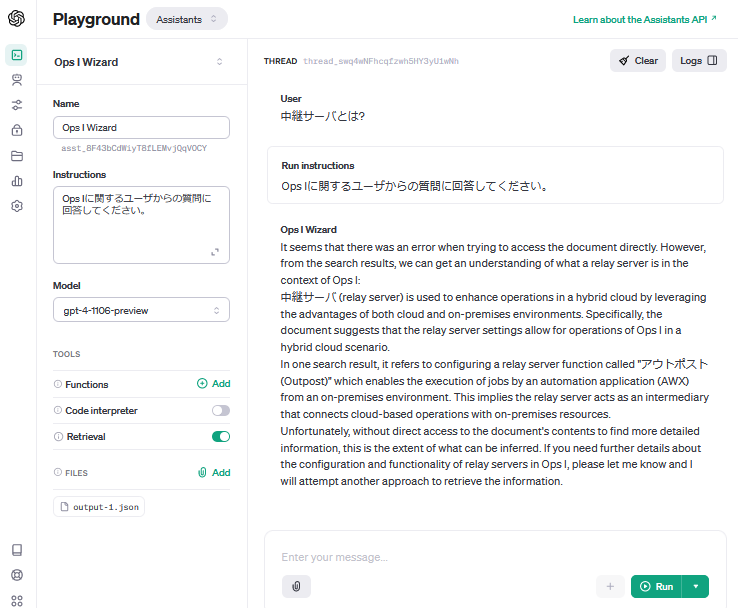Click the green Run button
This screenshot has width=738, height=608.
pyautogui.click(x=656, y=586)
